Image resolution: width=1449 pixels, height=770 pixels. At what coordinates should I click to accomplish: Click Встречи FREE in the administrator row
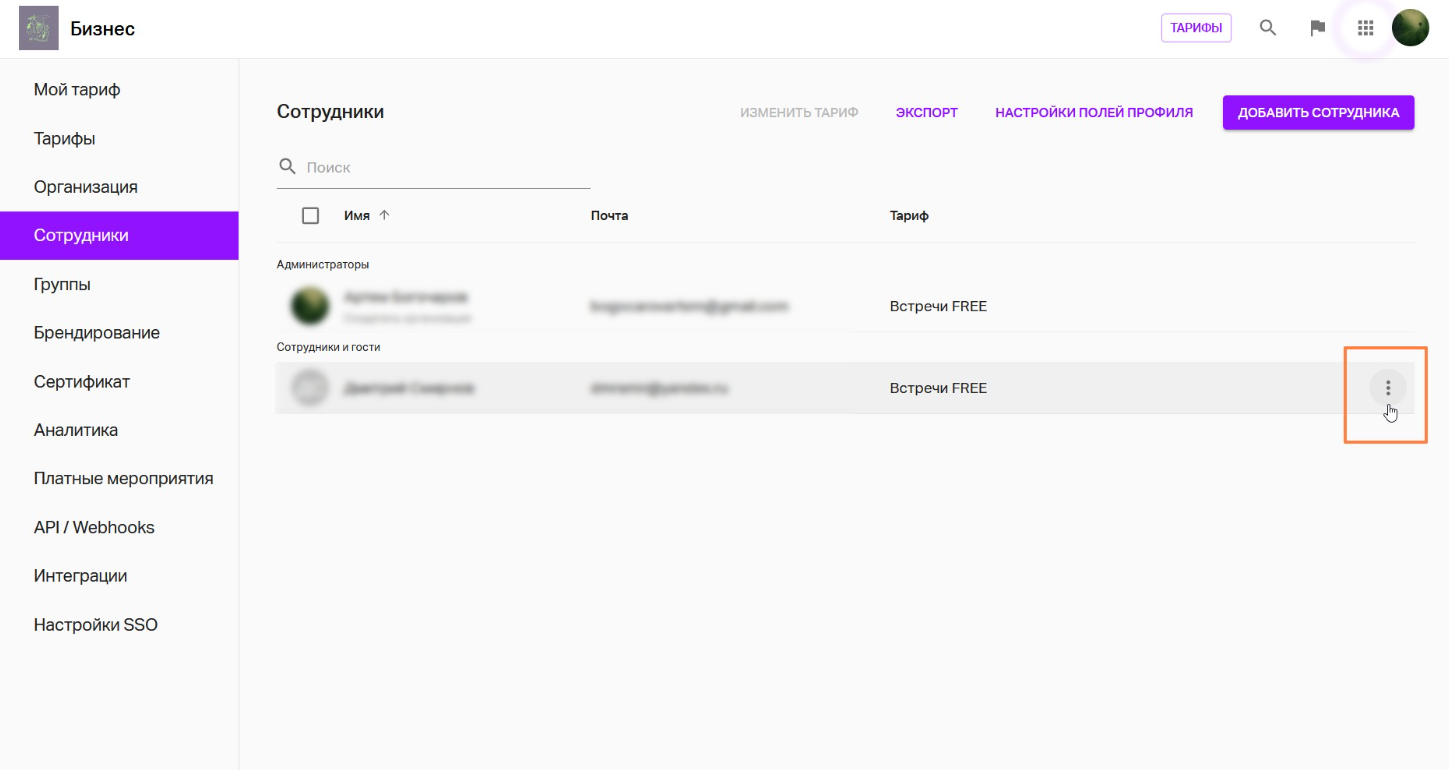pos(938,306)
